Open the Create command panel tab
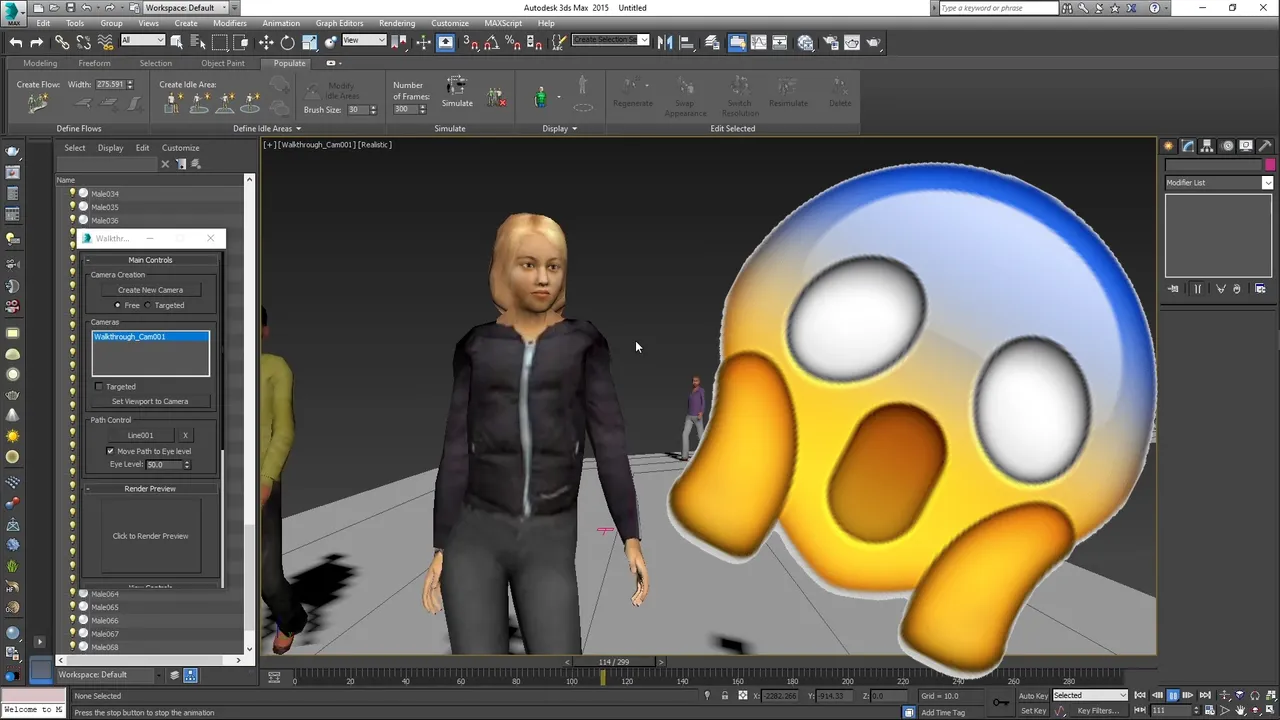 [x=1168, y=146]
